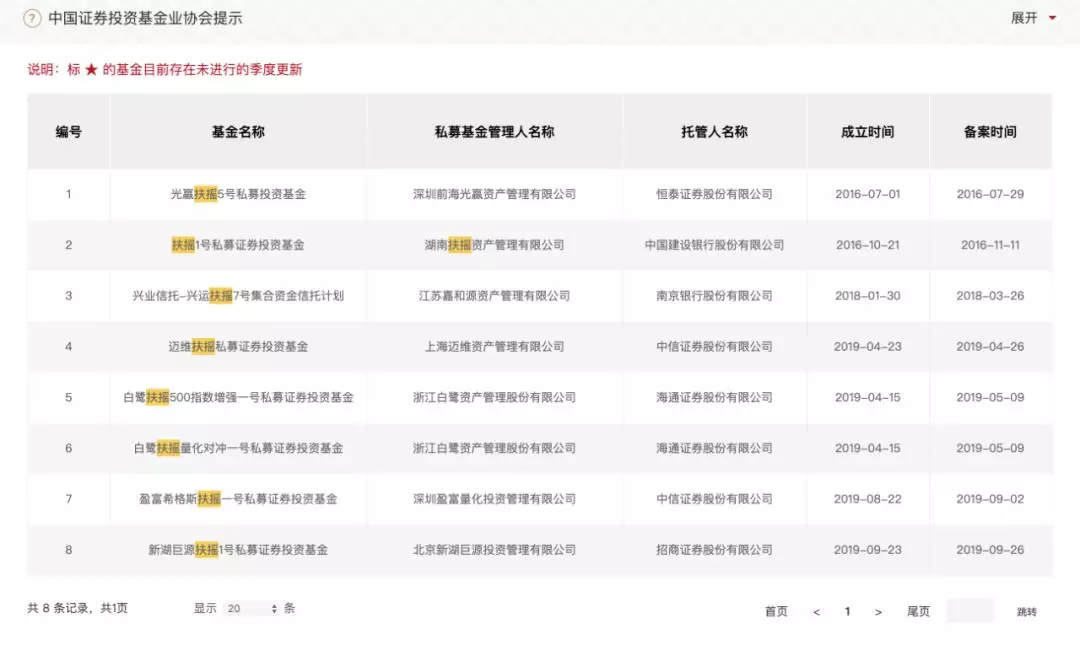
Task: Open fund 迈维扶摇私募证券投资基金
Action: (x=238, y=347)
